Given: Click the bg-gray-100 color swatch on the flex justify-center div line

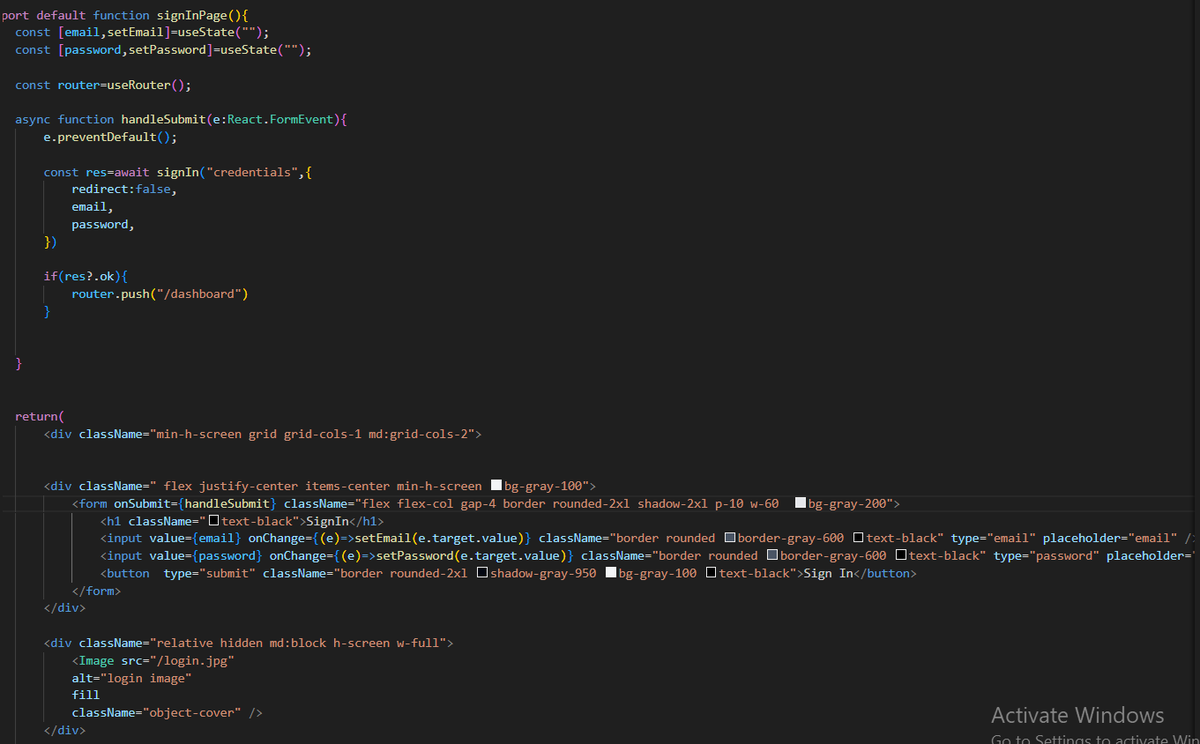Looking at the screenshot, I should [x=496, y=486].
